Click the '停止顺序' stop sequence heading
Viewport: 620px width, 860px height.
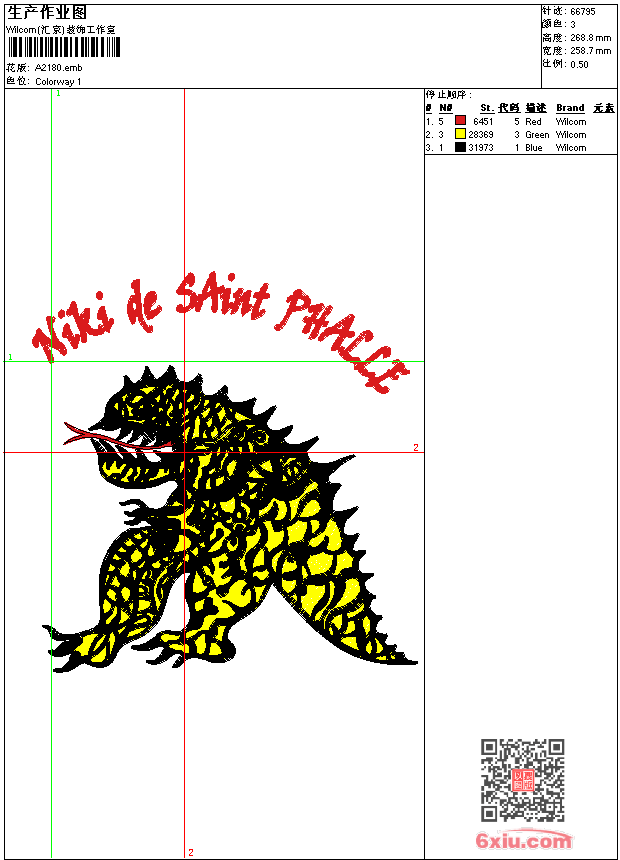tap(448, 94)
